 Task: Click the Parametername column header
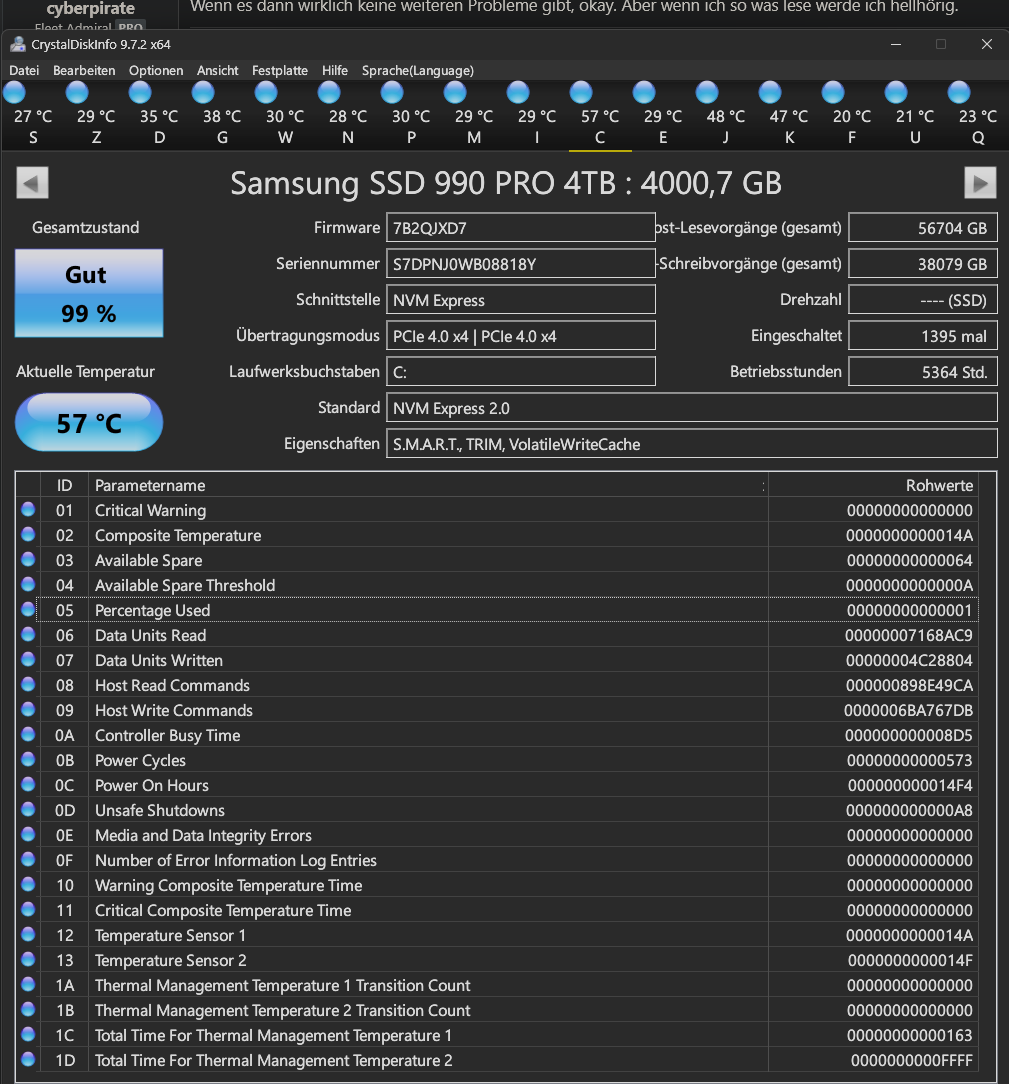tap(428, 485)
